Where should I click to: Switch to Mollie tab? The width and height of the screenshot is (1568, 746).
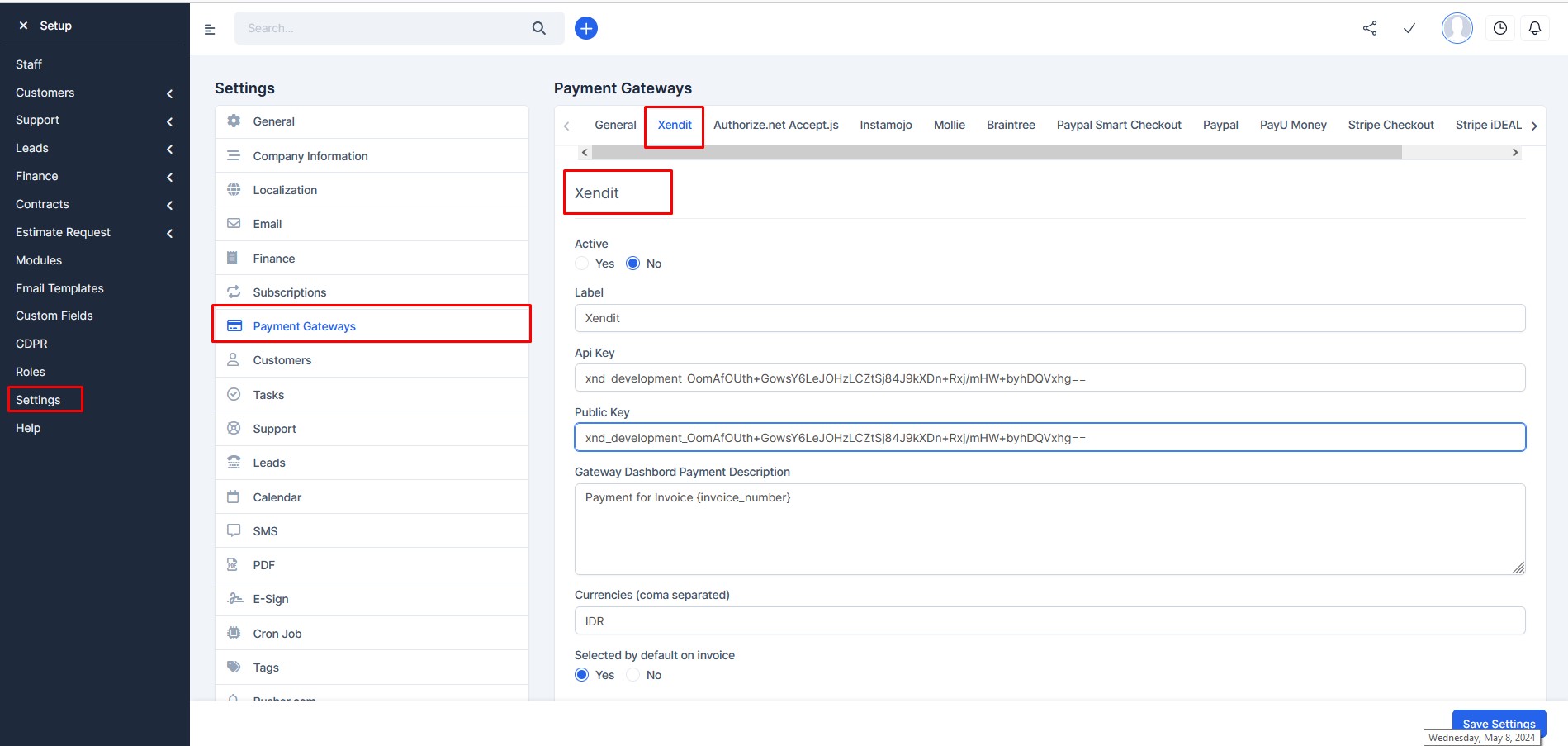[950, 125]
